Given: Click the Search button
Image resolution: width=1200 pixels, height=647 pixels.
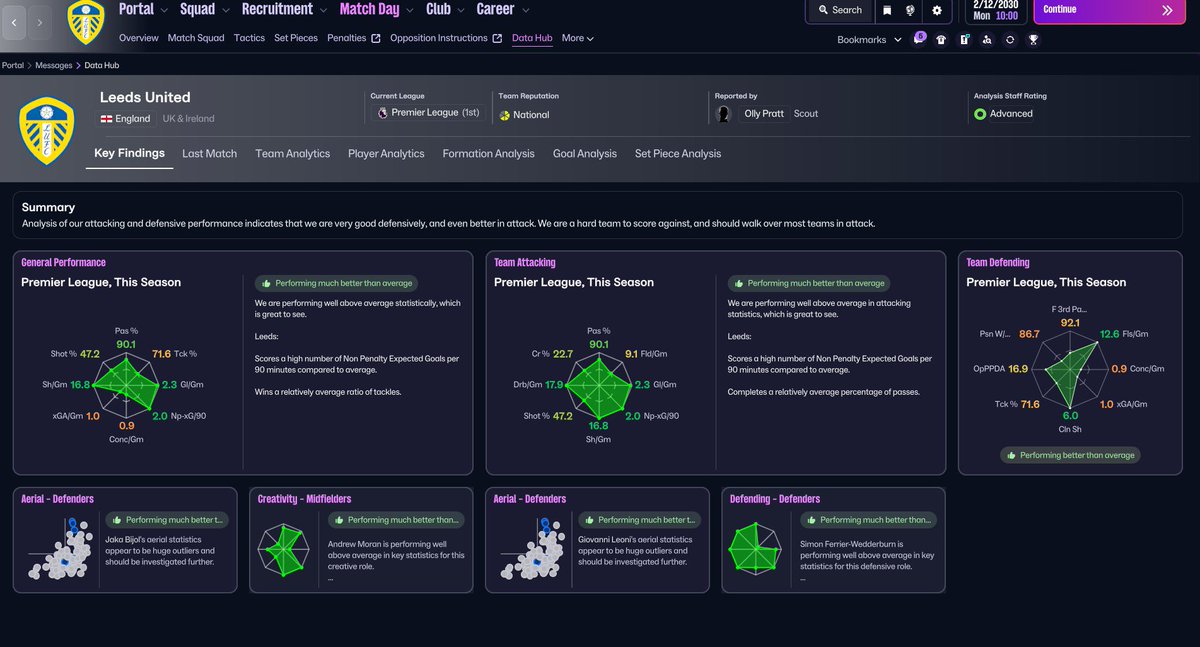Looking at the screenshot, I should pyautogui.click(x=838, y=10).
